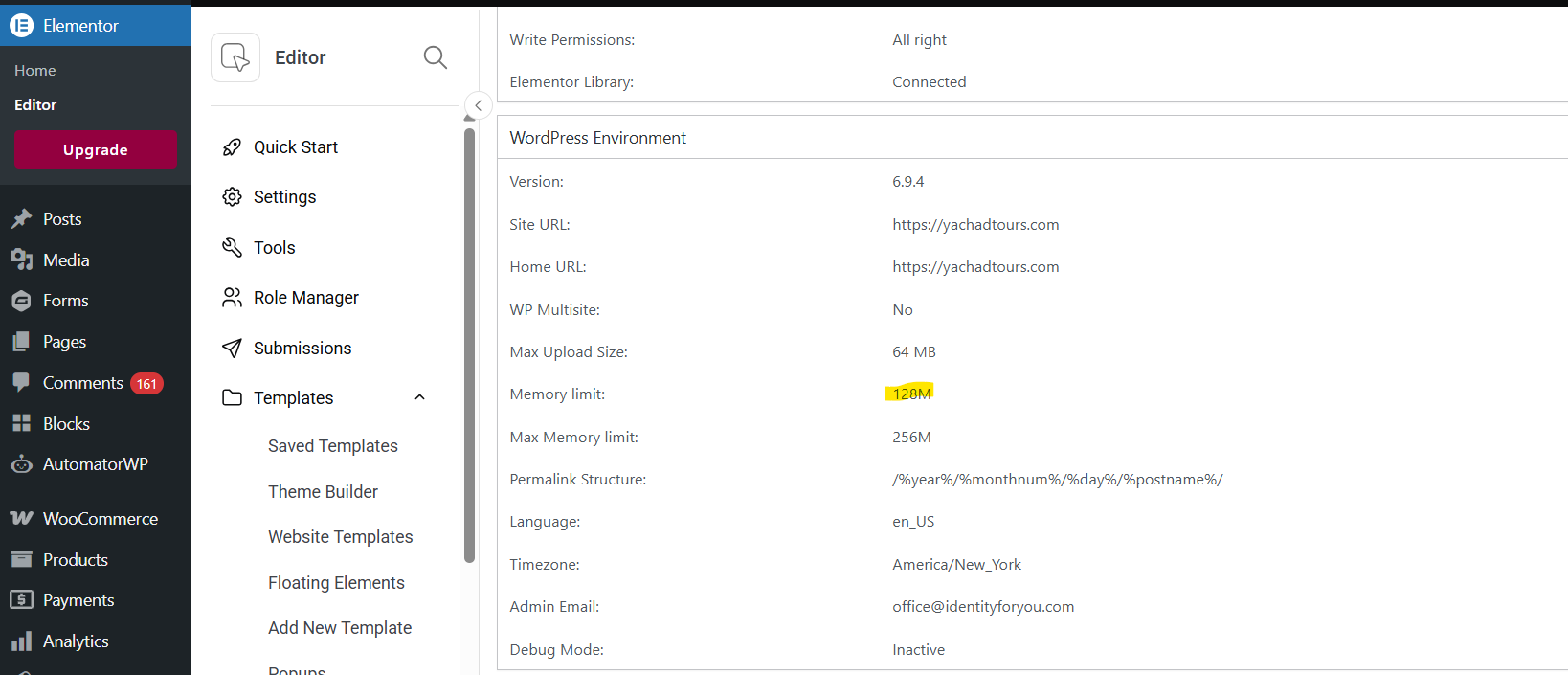Open Floating Elements templates
This screenshot has width=1568, height=675.
tap(336, 583)
